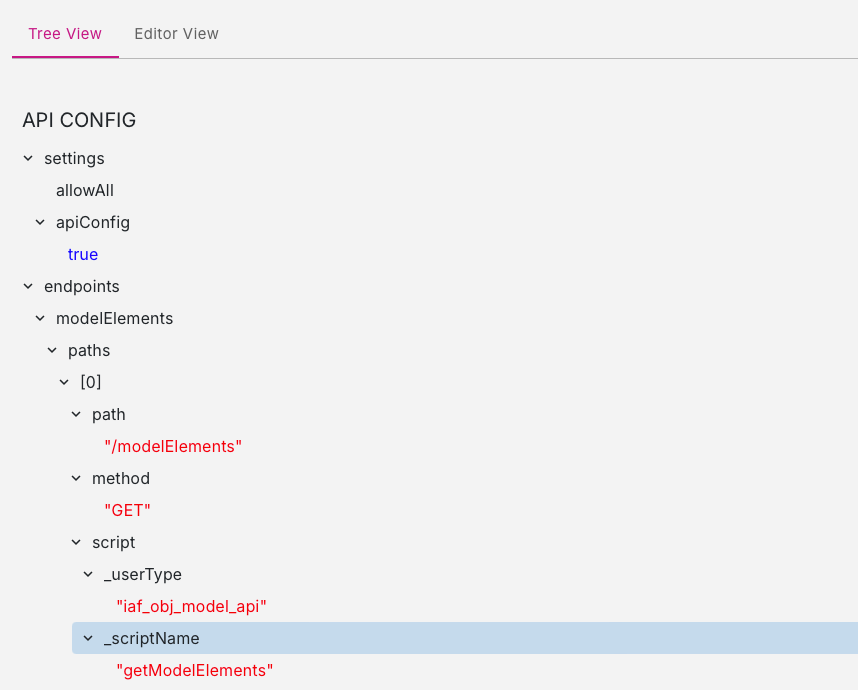
Task: Select the "iaf_obj_model_api" value
Action: [x=191, y=606]
